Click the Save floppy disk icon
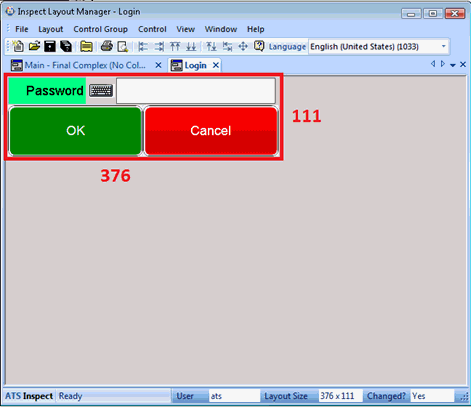471x407 pixels. pyautogui.click(x=50, y=46)
